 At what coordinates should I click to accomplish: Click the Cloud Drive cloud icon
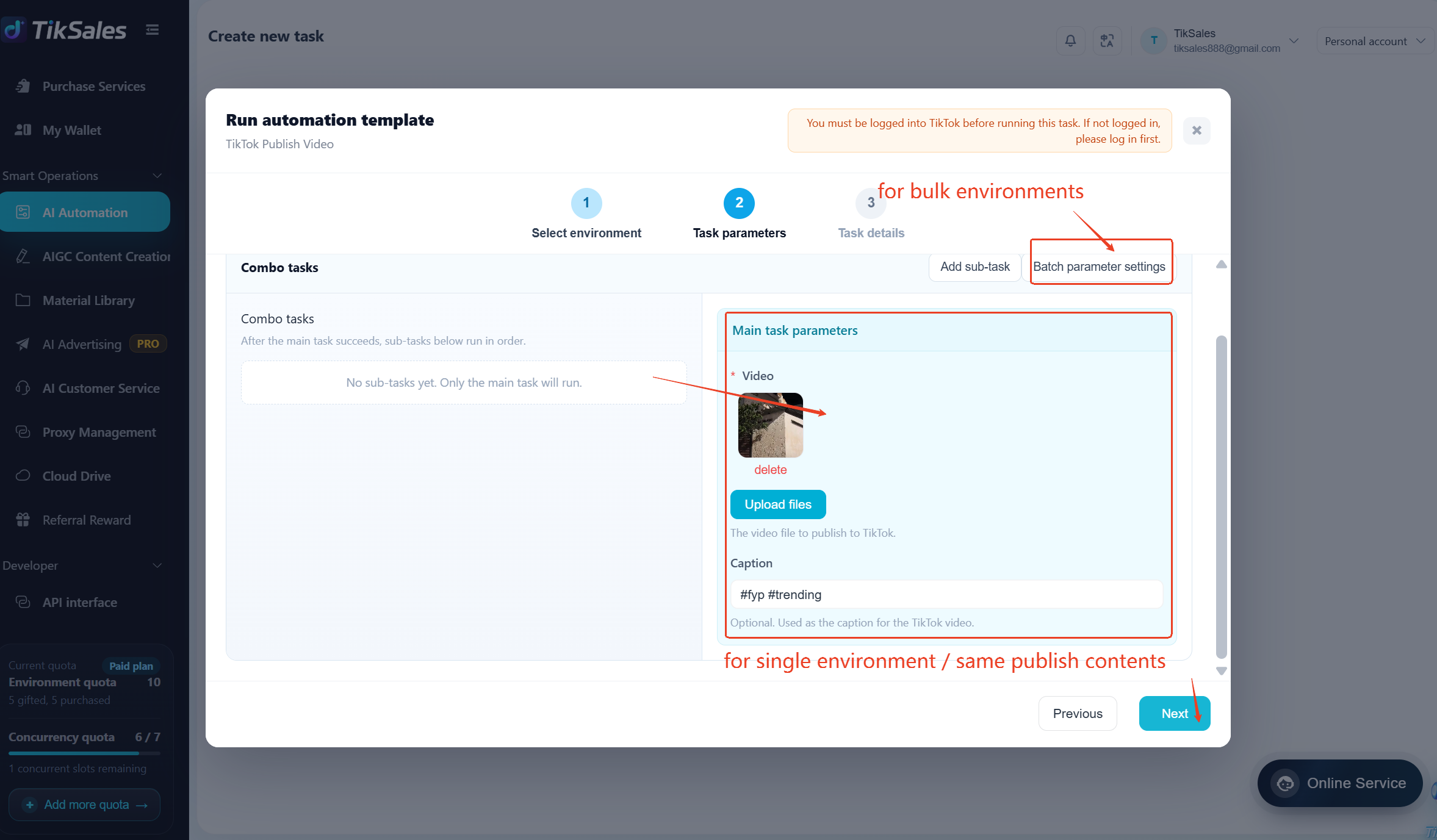click(23, 476)
